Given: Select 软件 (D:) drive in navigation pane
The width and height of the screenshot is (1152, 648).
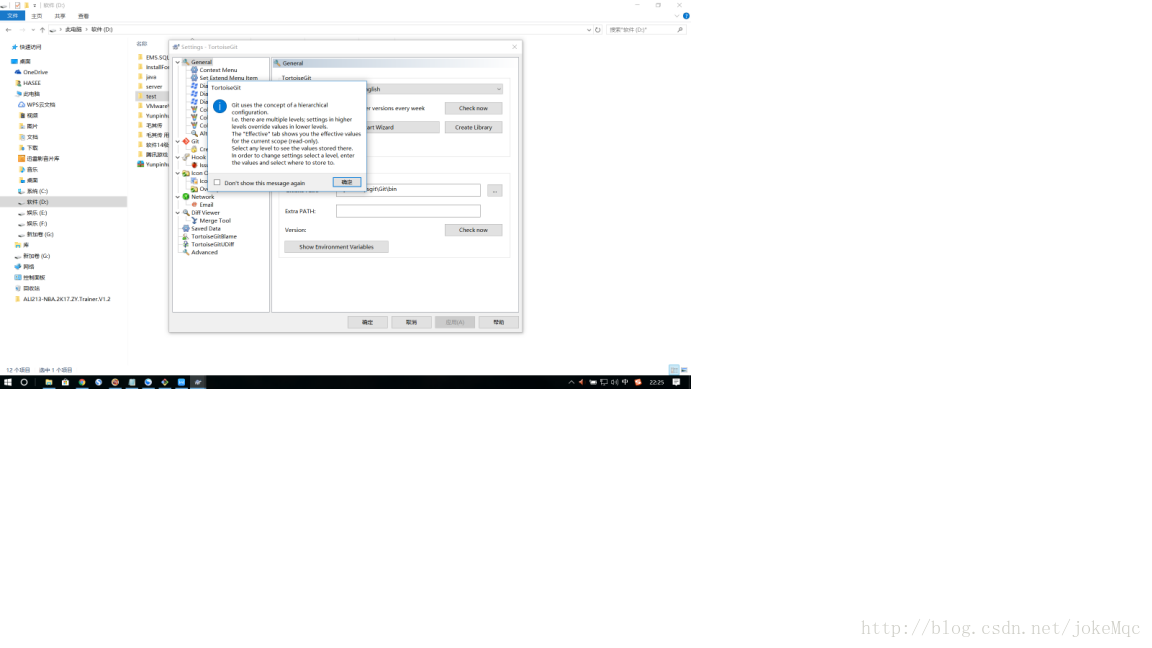Looking at the screenshot, I should pyautogui.click(x=37, y=202).
